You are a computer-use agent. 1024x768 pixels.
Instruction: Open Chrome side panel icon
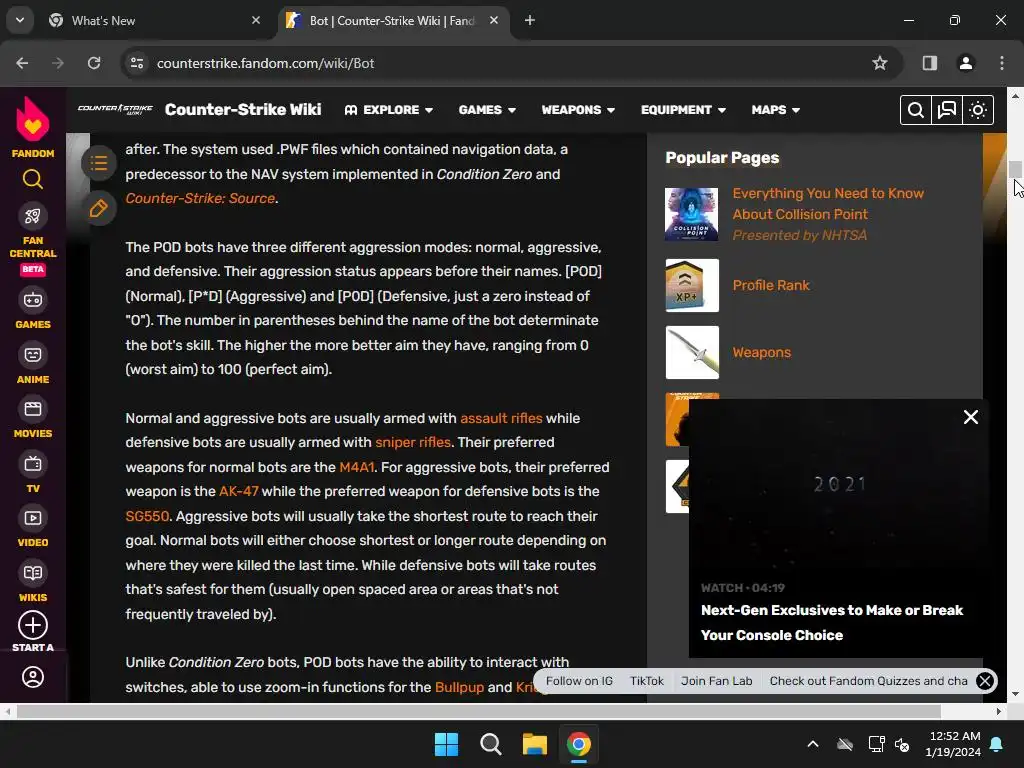[x=929, y=63]
